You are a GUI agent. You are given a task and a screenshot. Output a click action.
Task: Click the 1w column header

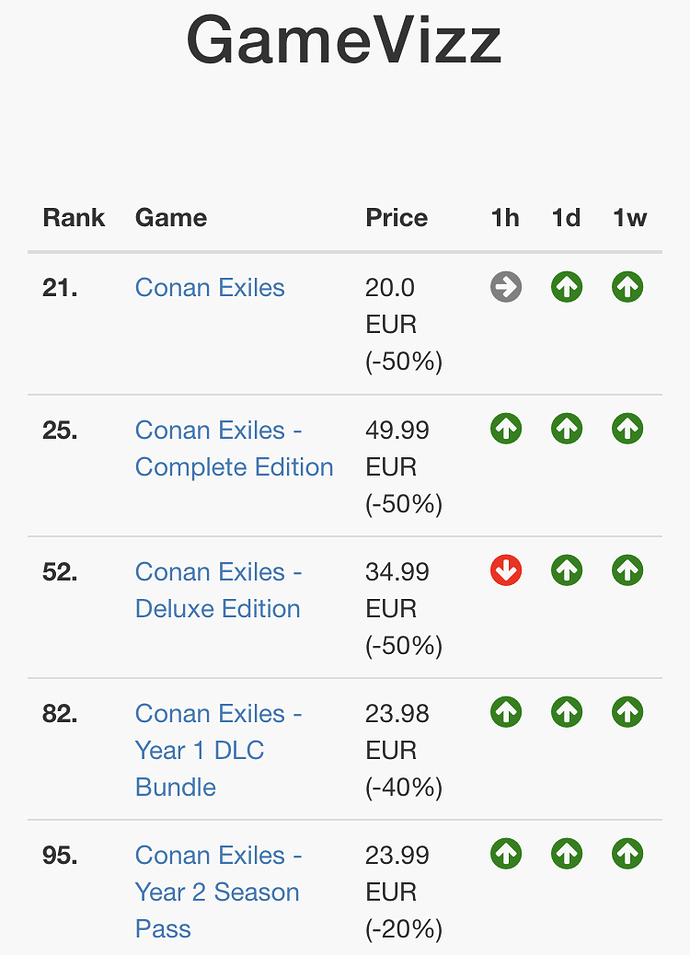pyautogui.click(x=630, y=218)
